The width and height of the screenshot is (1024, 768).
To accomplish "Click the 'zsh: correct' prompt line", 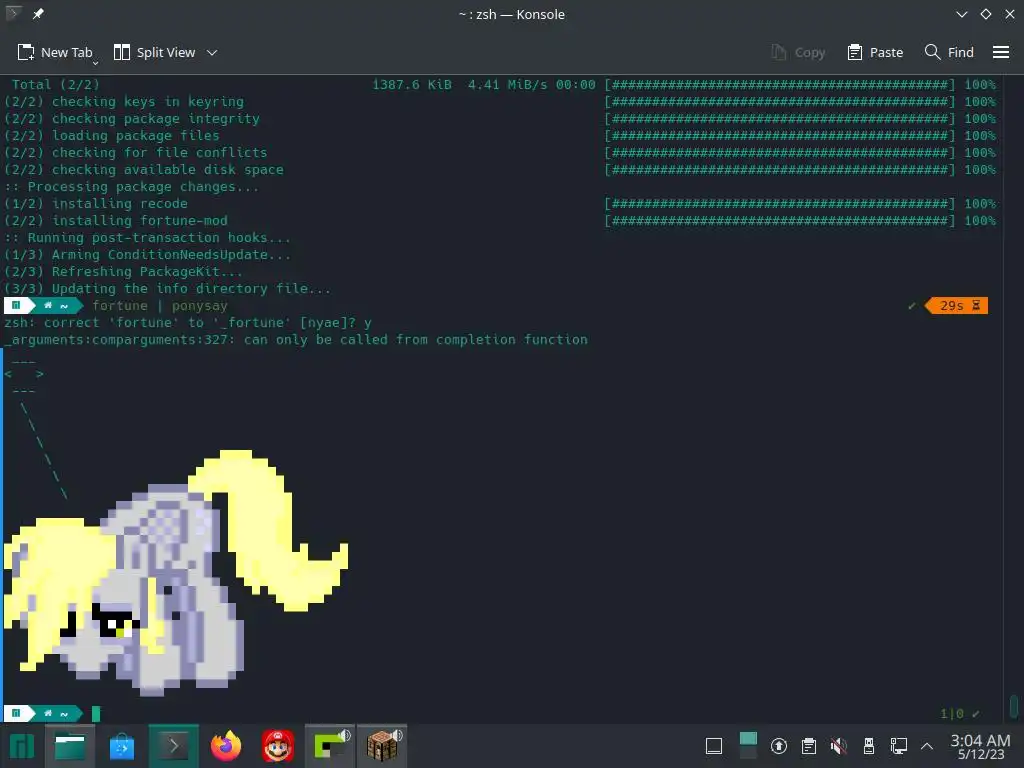I will [x=187, y=323].
